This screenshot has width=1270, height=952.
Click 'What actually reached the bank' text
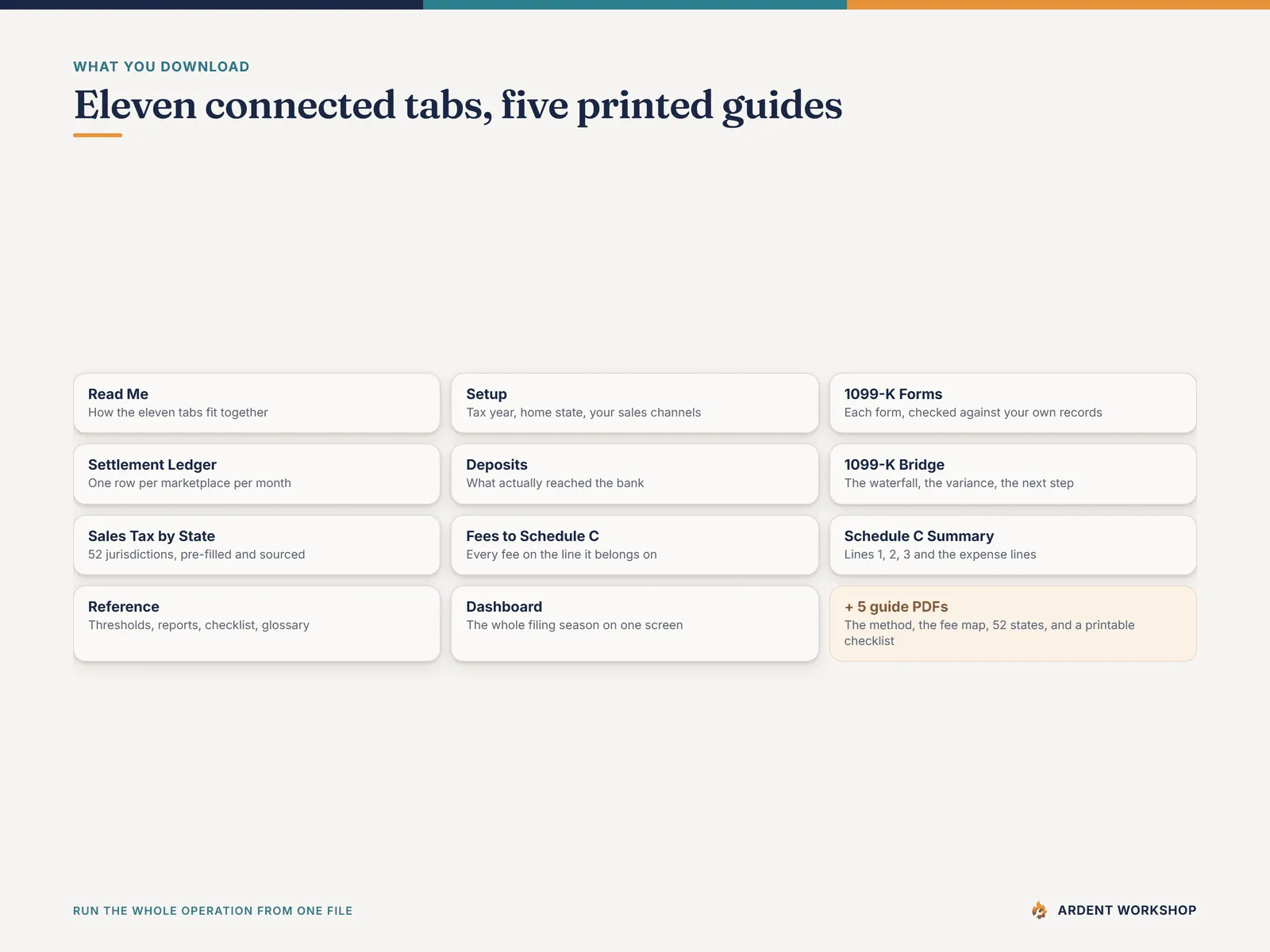[555, 483]
